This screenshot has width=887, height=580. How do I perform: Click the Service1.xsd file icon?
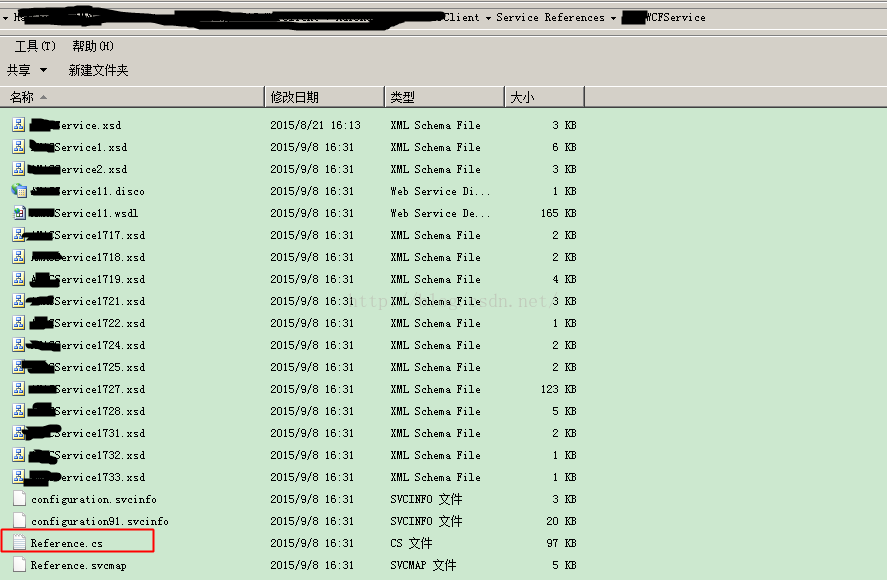coord(19,147)
